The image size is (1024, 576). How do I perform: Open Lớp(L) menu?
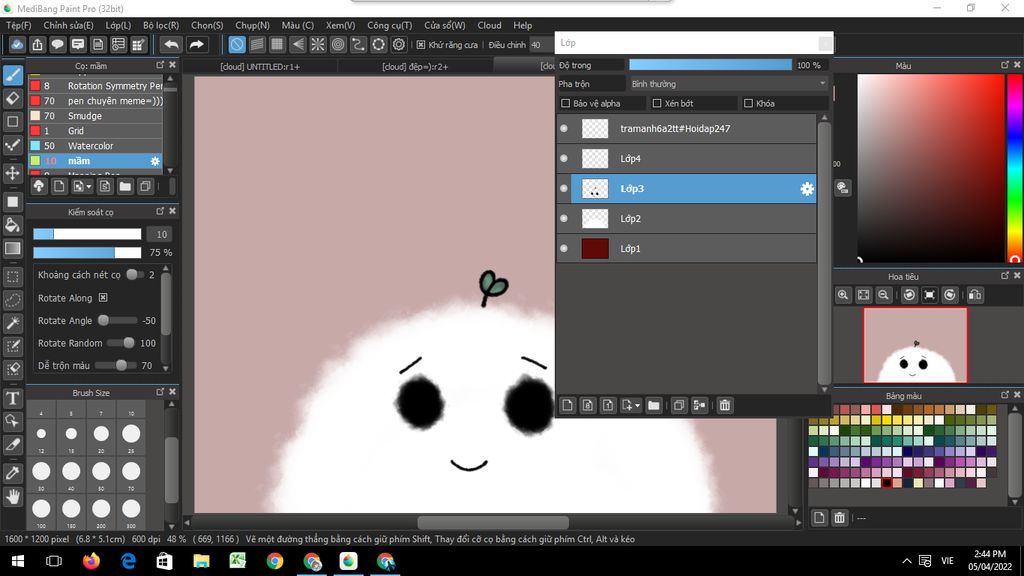pos(118,25)
